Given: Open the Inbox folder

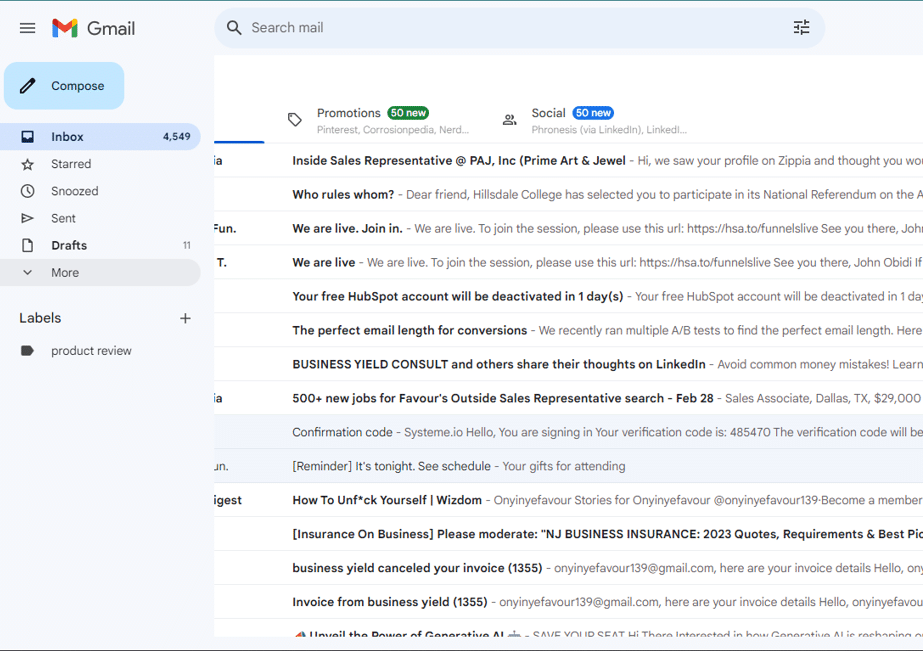Looking at the screenshot, I should point(68,137).
